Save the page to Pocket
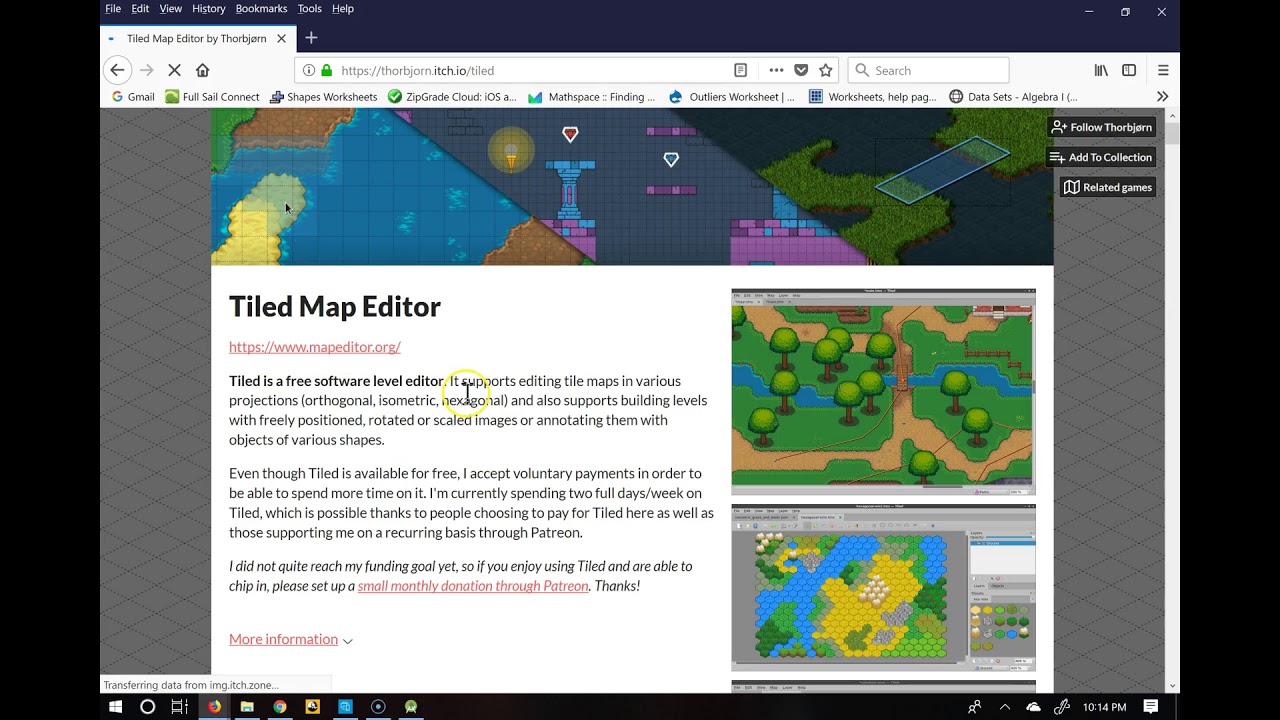1280x720 pixels. (x=801, y=70)
